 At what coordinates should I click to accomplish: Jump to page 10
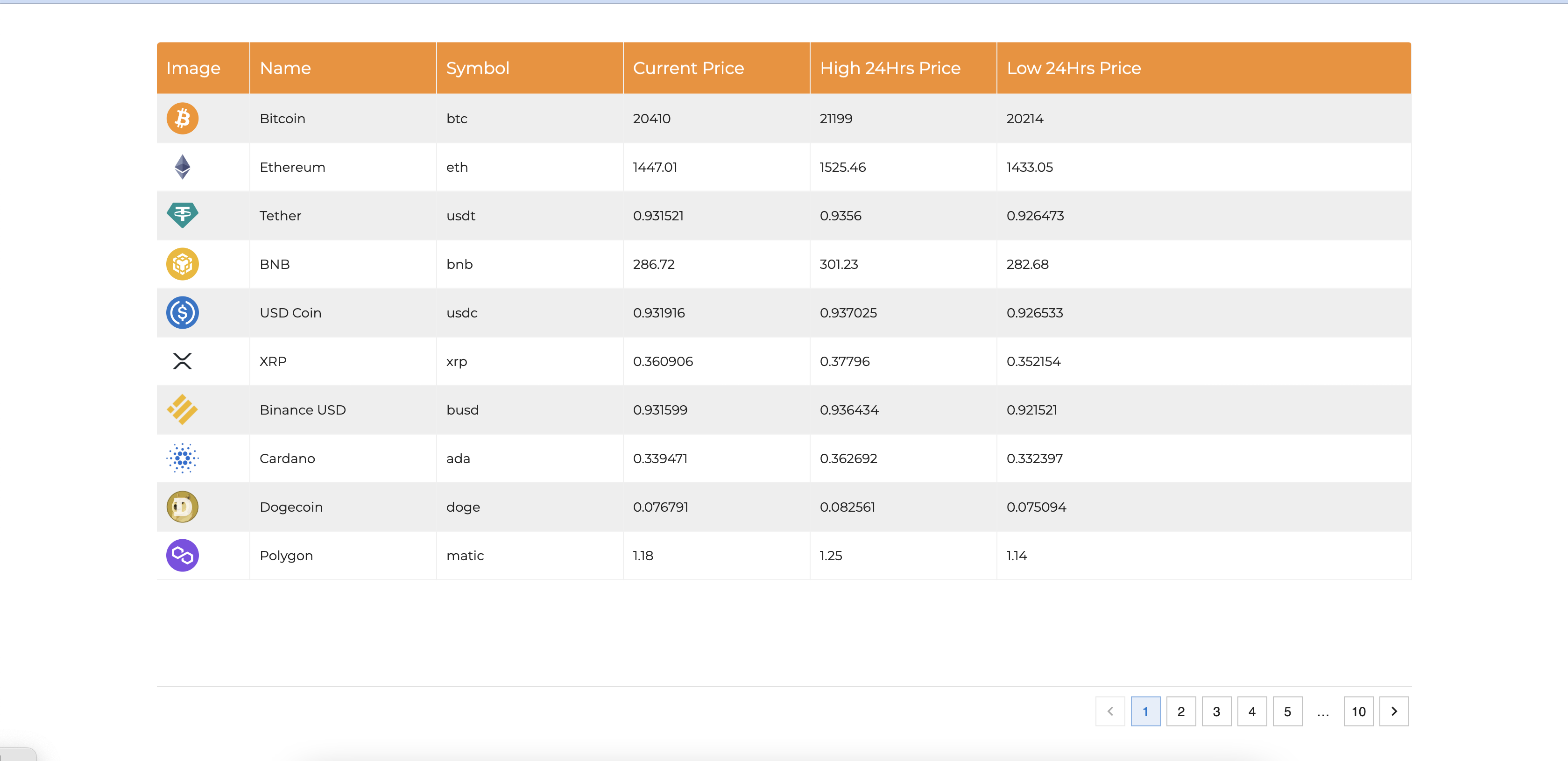[1359, 711]
